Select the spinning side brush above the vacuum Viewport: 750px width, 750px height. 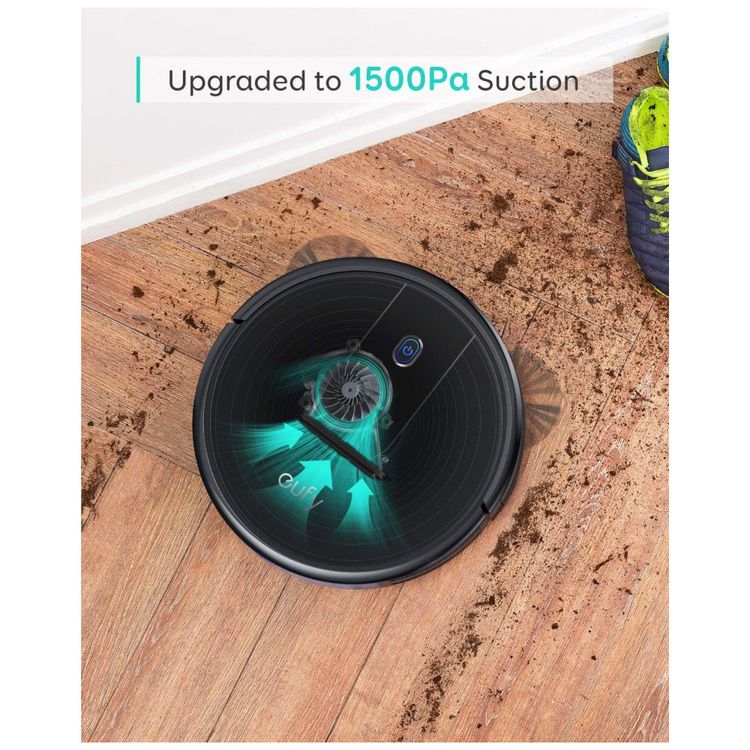coord(329,251)
